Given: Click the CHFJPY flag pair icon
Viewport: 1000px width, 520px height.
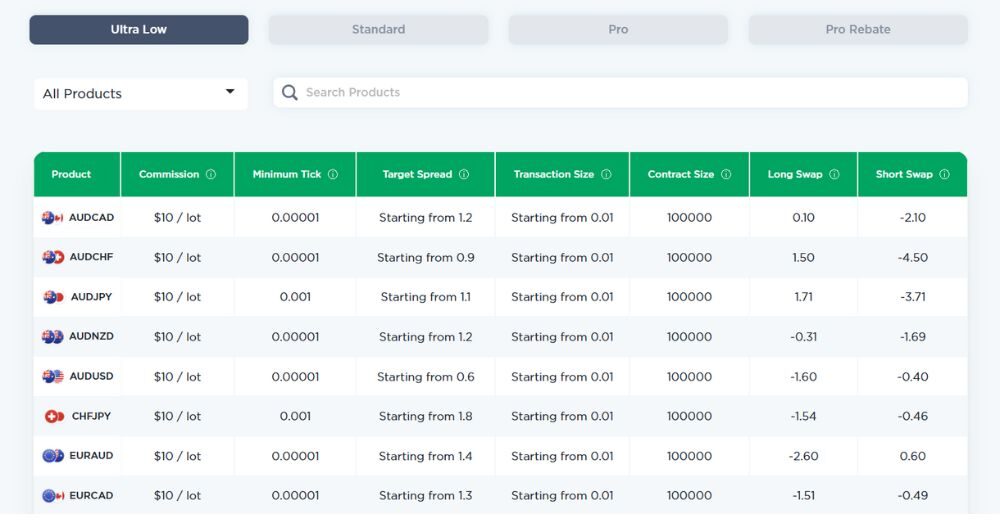Looking at the screenshot, I should pyautogui.click(x=54, y=416).
